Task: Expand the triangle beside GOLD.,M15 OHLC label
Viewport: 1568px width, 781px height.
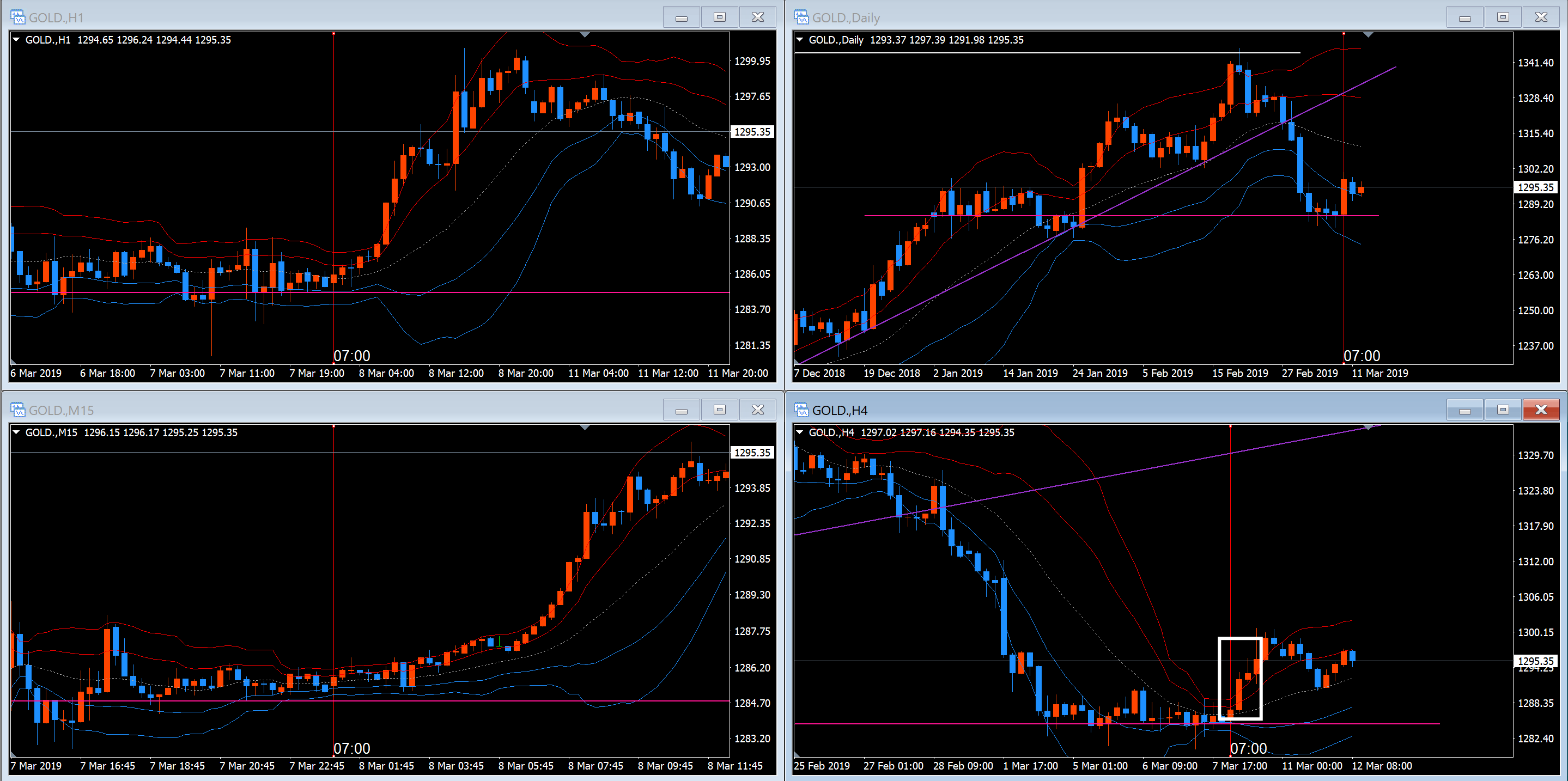Action: pos(16,432)
